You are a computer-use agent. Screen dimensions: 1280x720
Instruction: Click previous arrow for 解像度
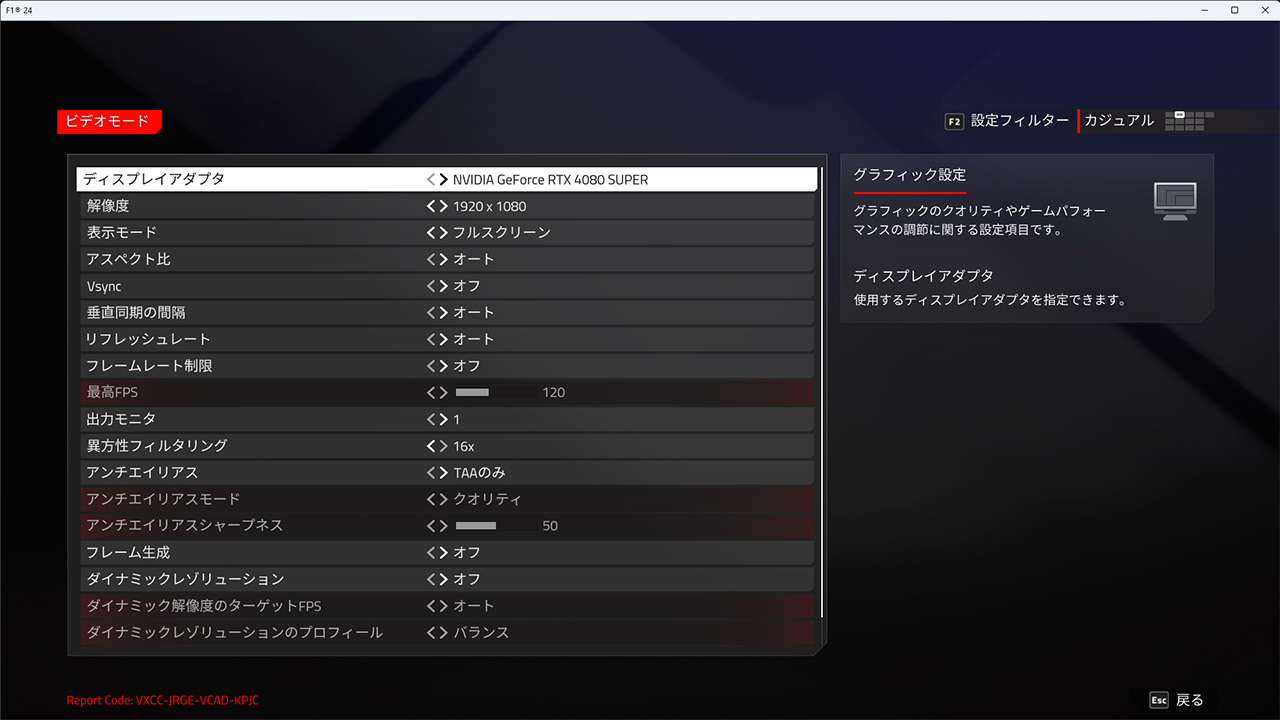[431, 206]
